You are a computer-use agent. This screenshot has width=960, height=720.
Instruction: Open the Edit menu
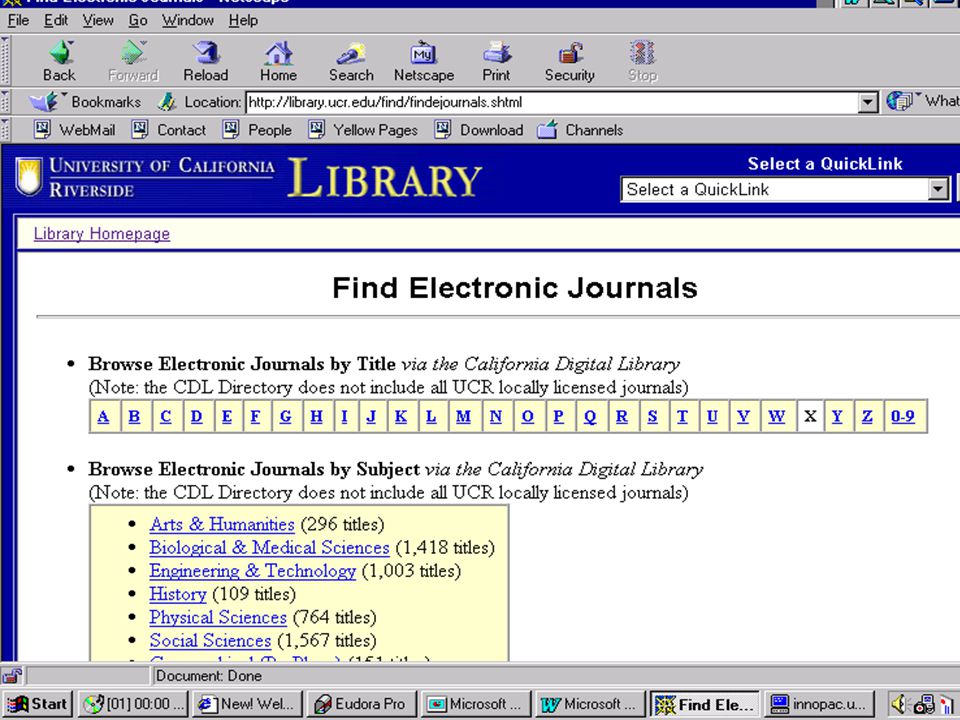click(55, 21)
